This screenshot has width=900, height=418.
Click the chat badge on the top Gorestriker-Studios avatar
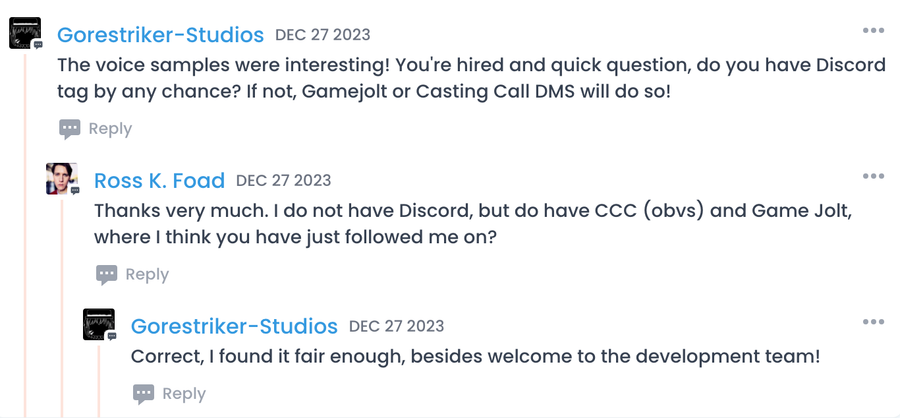[38, 44]
